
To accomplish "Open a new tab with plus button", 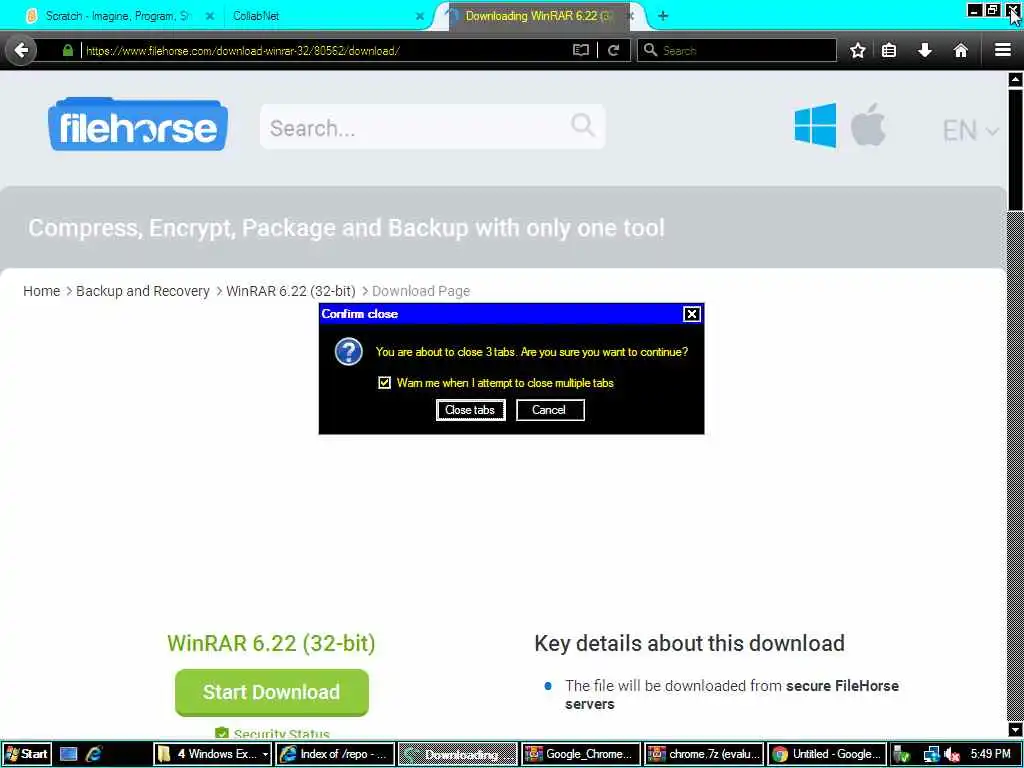I will tap(663, 16).
